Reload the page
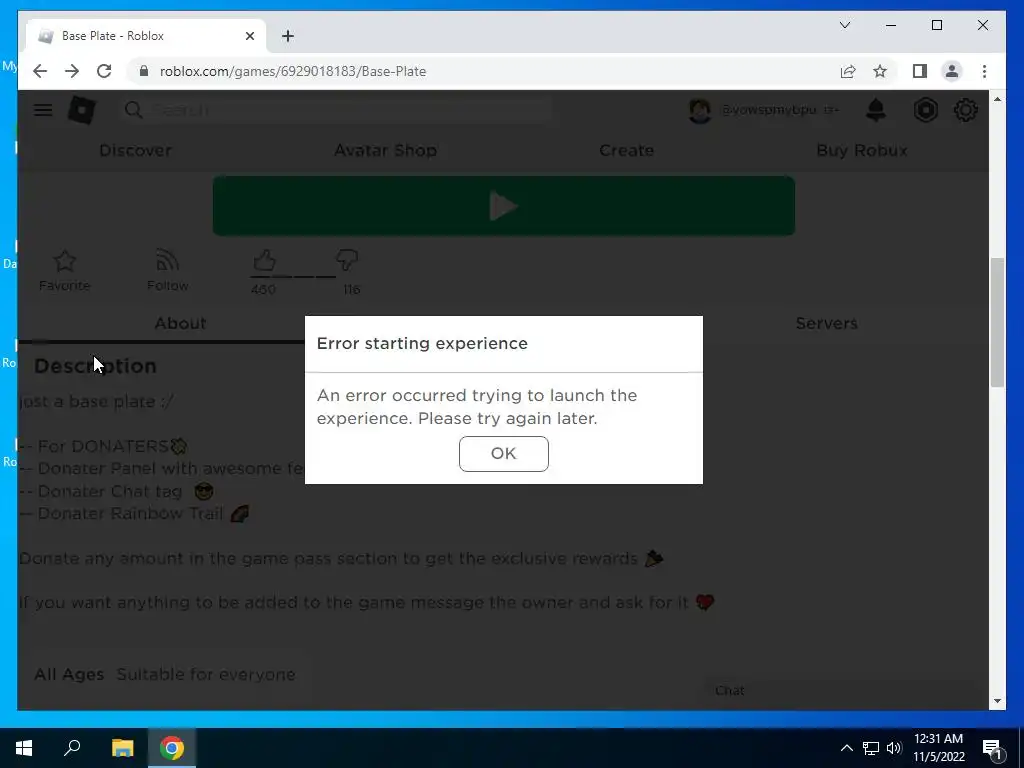1024x768 pixels. click(104, 71)
